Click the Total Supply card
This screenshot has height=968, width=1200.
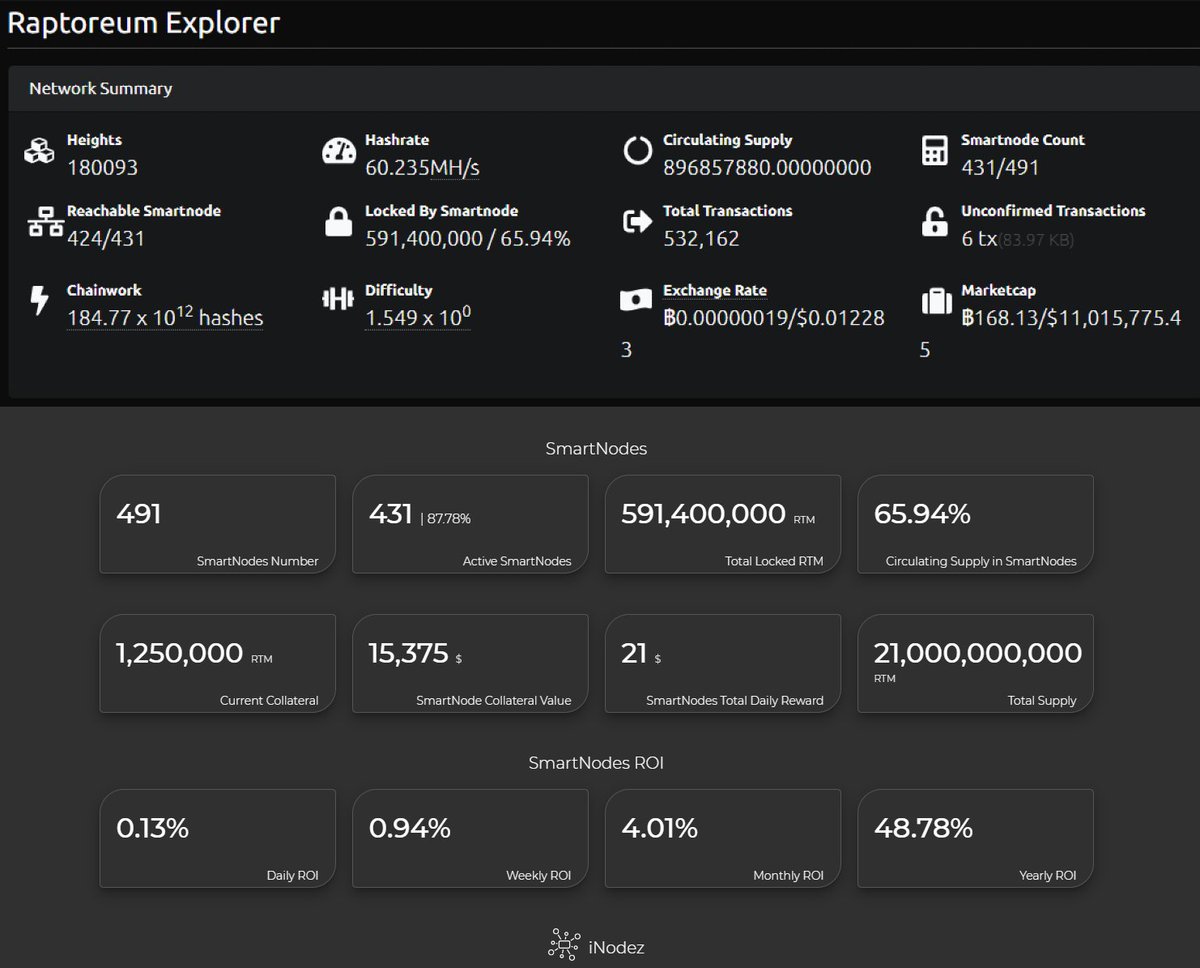point(975,663)
